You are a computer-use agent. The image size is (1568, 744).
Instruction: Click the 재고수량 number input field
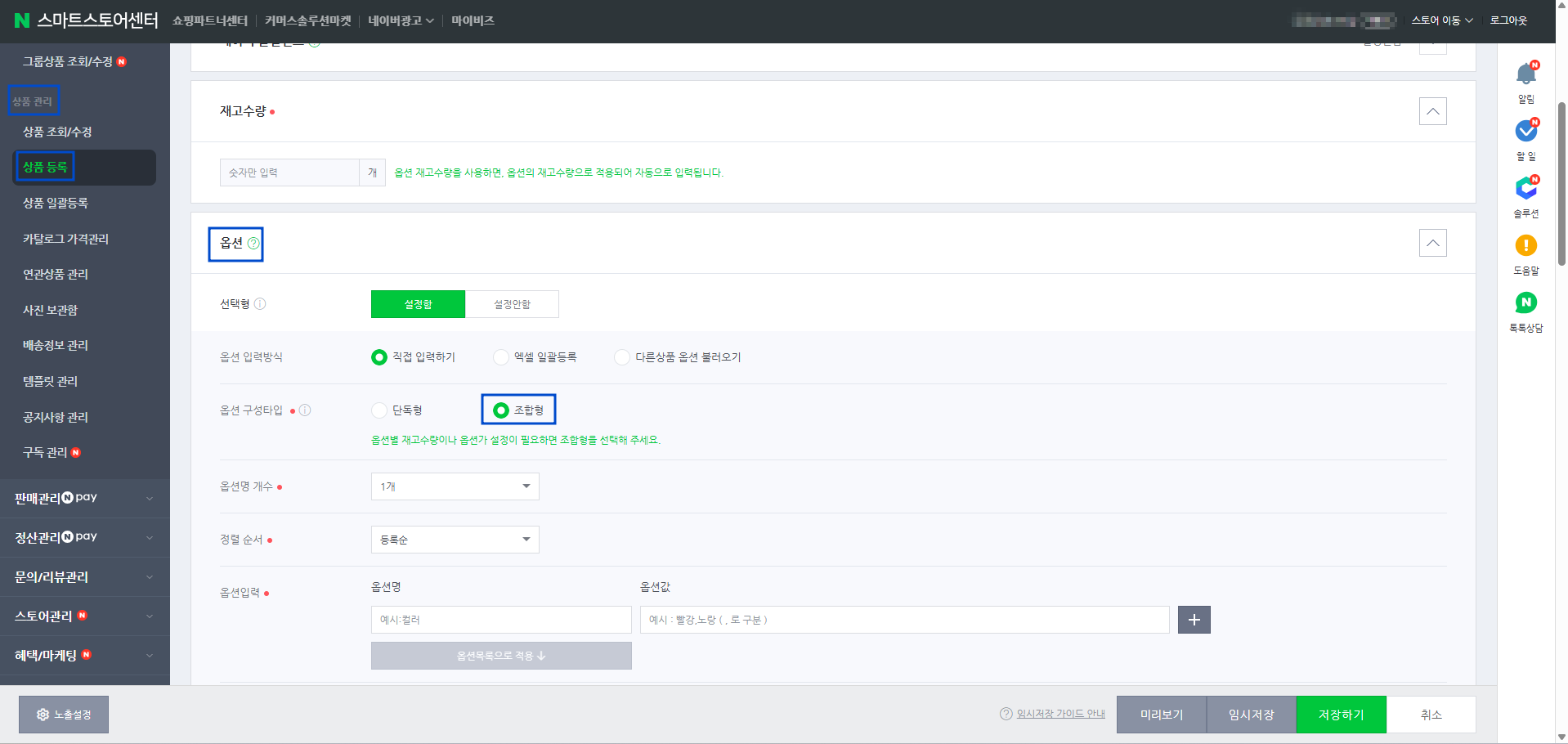(289, 173)
